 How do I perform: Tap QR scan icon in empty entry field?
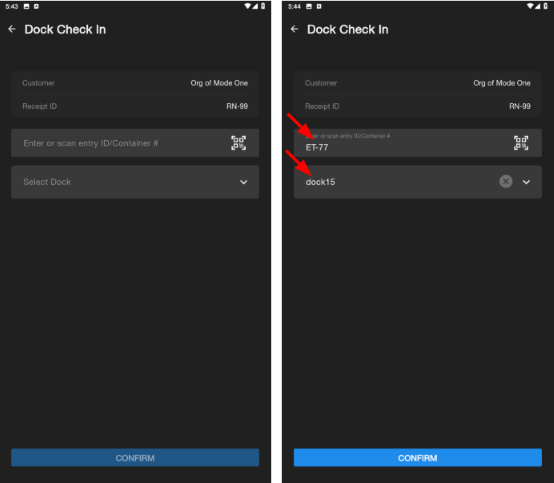tap(238, 143)
